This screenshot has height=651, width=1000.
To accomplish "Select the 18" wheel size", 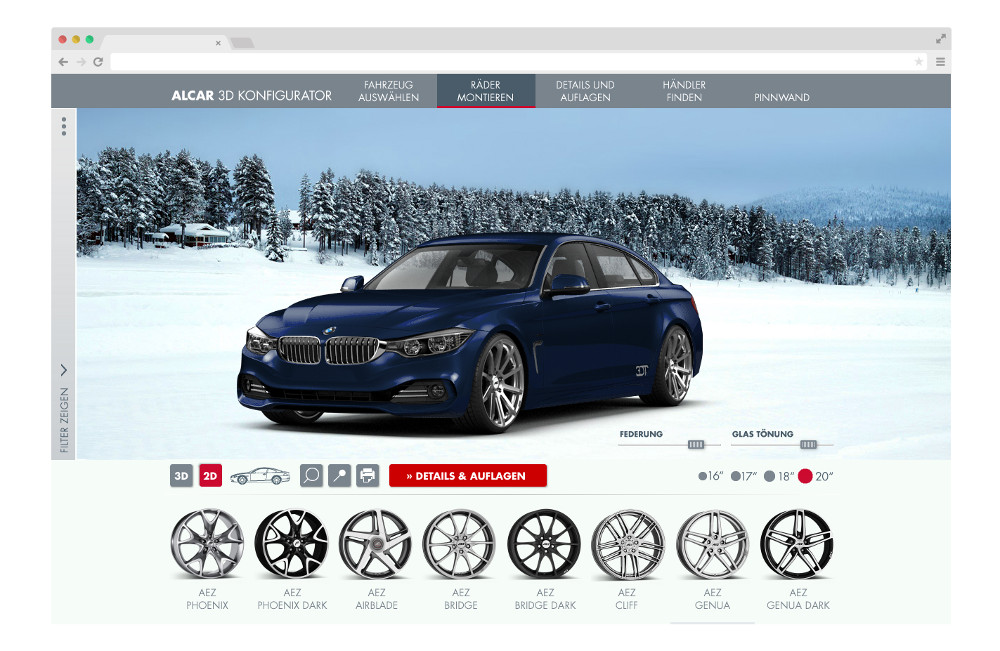I will coord(779,476).
